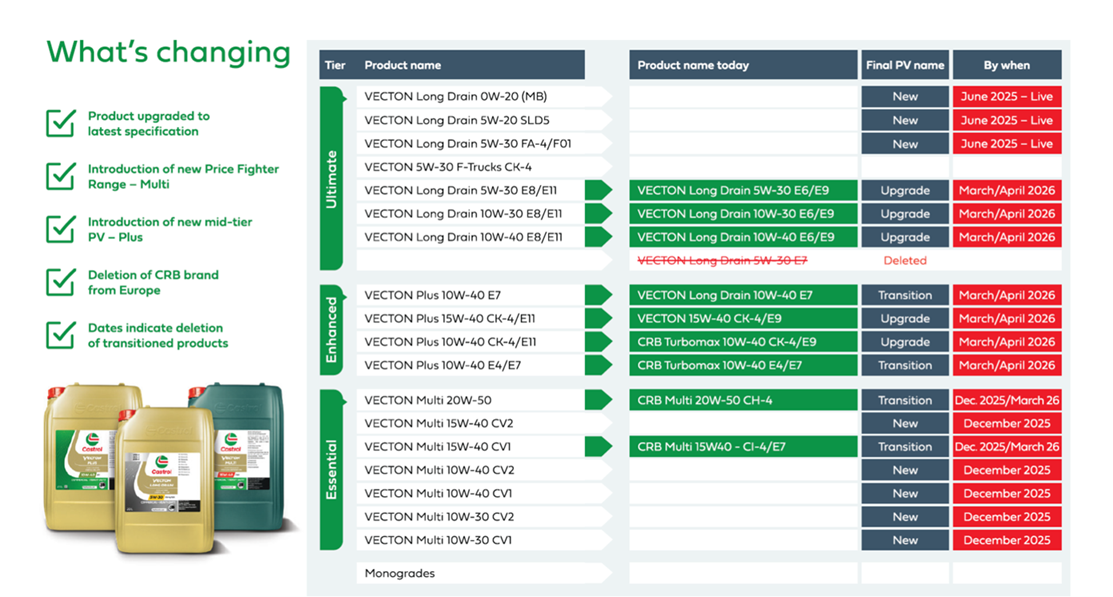The image size is (1113, 597).
Task: Click the 'By when' column header
Action: [1007, 65]
